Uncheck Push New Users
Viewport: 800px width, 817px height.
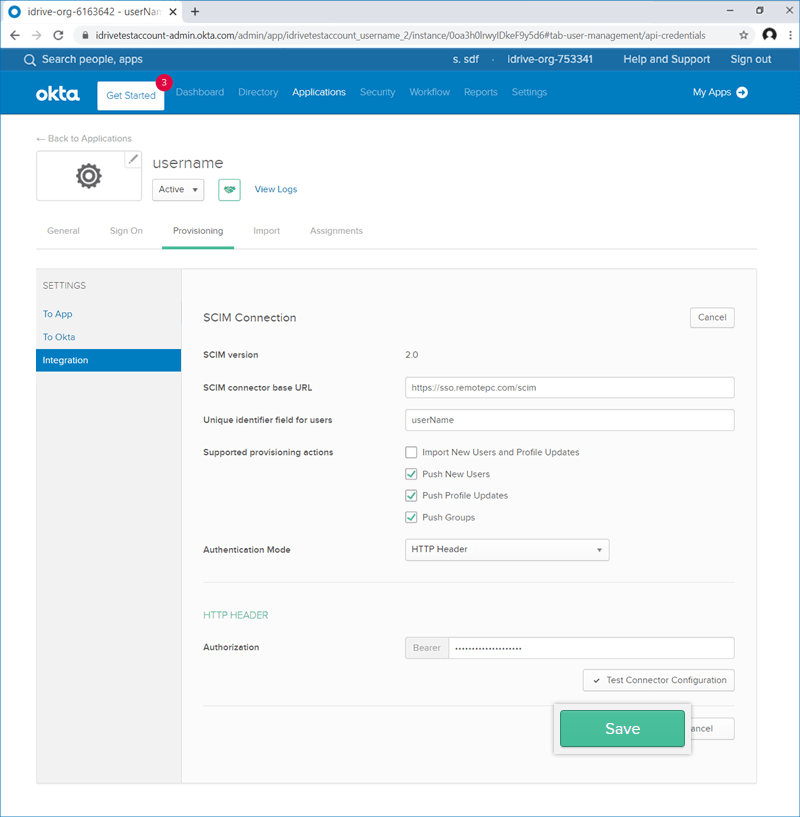pyautogui.click(x=411, y=474)
